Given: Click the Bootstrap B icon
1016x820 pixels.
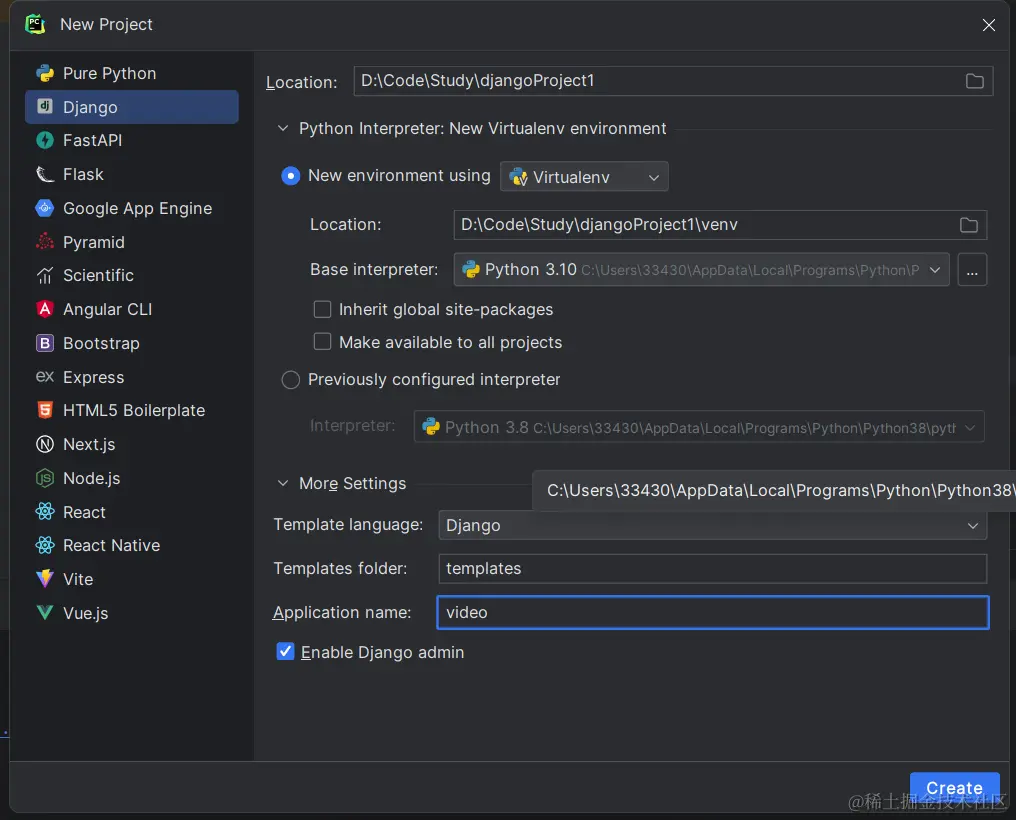Looking at the screenshot, I should tap(45, 343).
